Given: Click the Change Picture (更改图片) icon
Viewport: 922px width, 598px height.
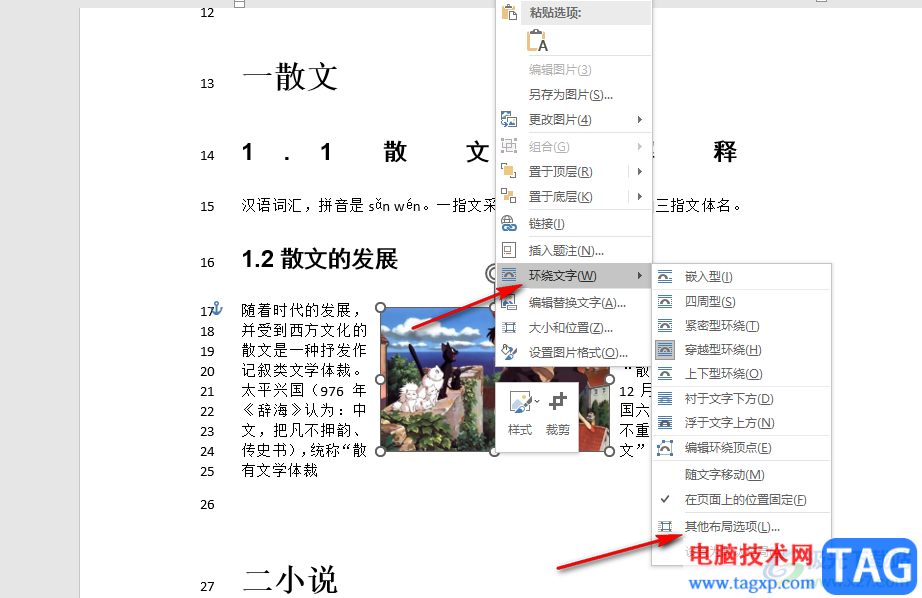Looking at the screenshot, I should pyautogui.click(x=509, y=119).
